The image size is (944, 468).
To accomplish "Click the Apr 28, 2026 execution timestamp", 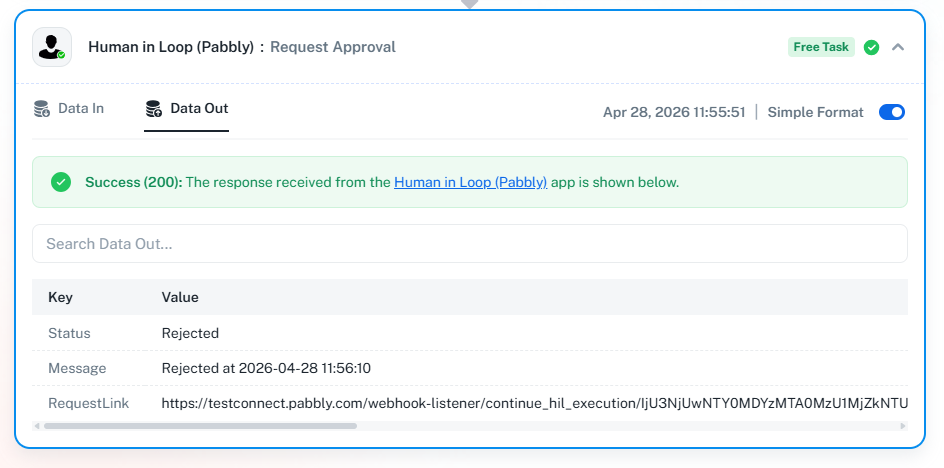I will [674, 112].
